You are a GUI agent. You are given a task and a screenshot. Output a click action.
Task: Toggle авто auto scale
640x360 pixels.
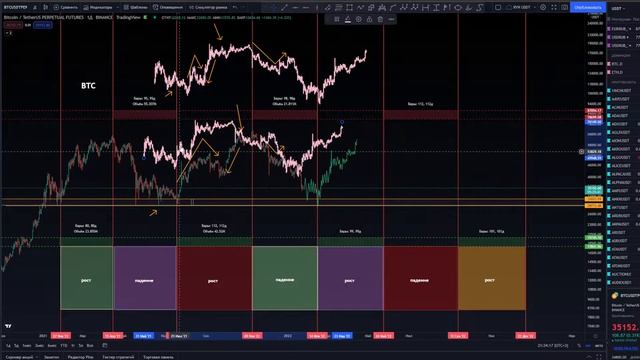599,346
